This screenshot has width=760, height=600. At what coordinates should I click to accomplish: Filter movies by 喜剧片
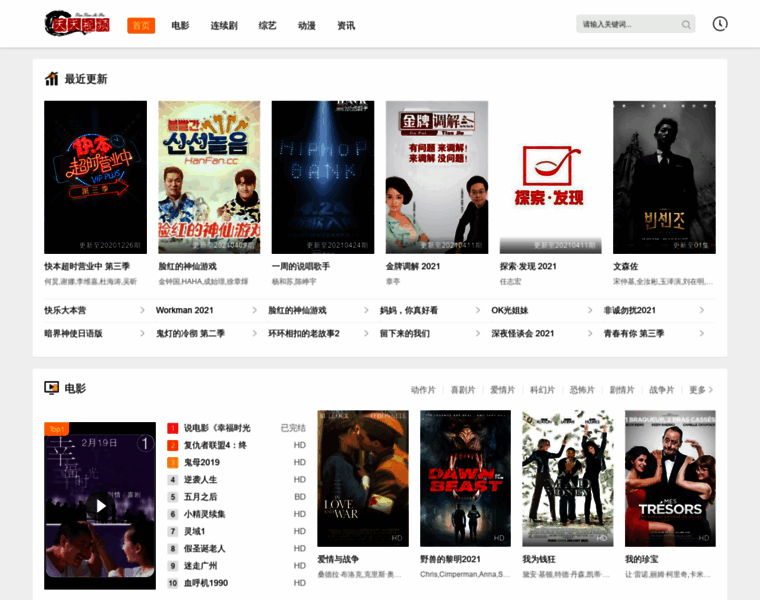pos(463,390)
